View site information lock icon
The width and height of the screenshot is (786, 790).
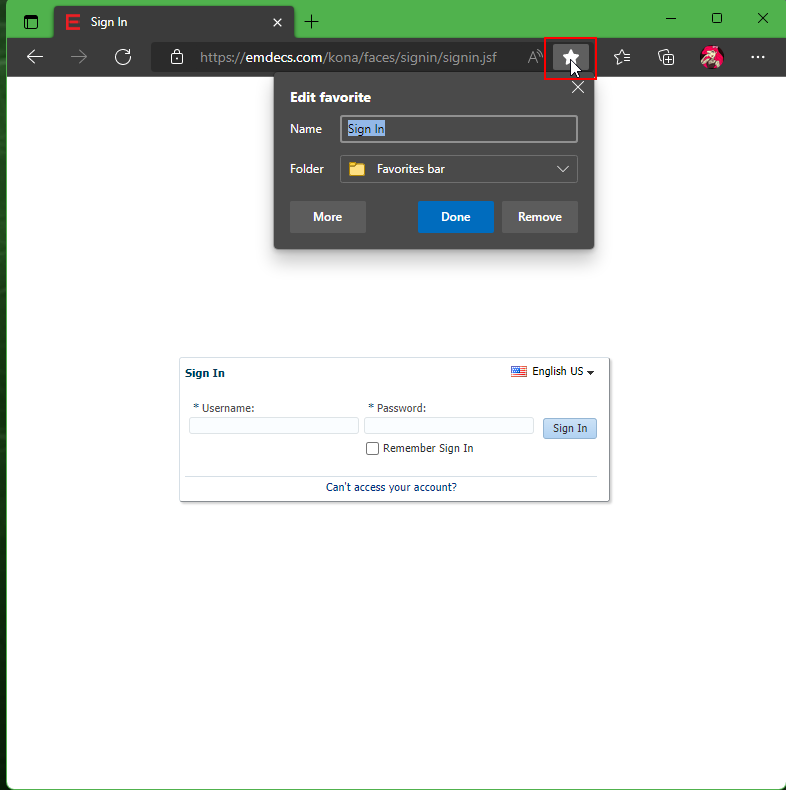[177, 57]
